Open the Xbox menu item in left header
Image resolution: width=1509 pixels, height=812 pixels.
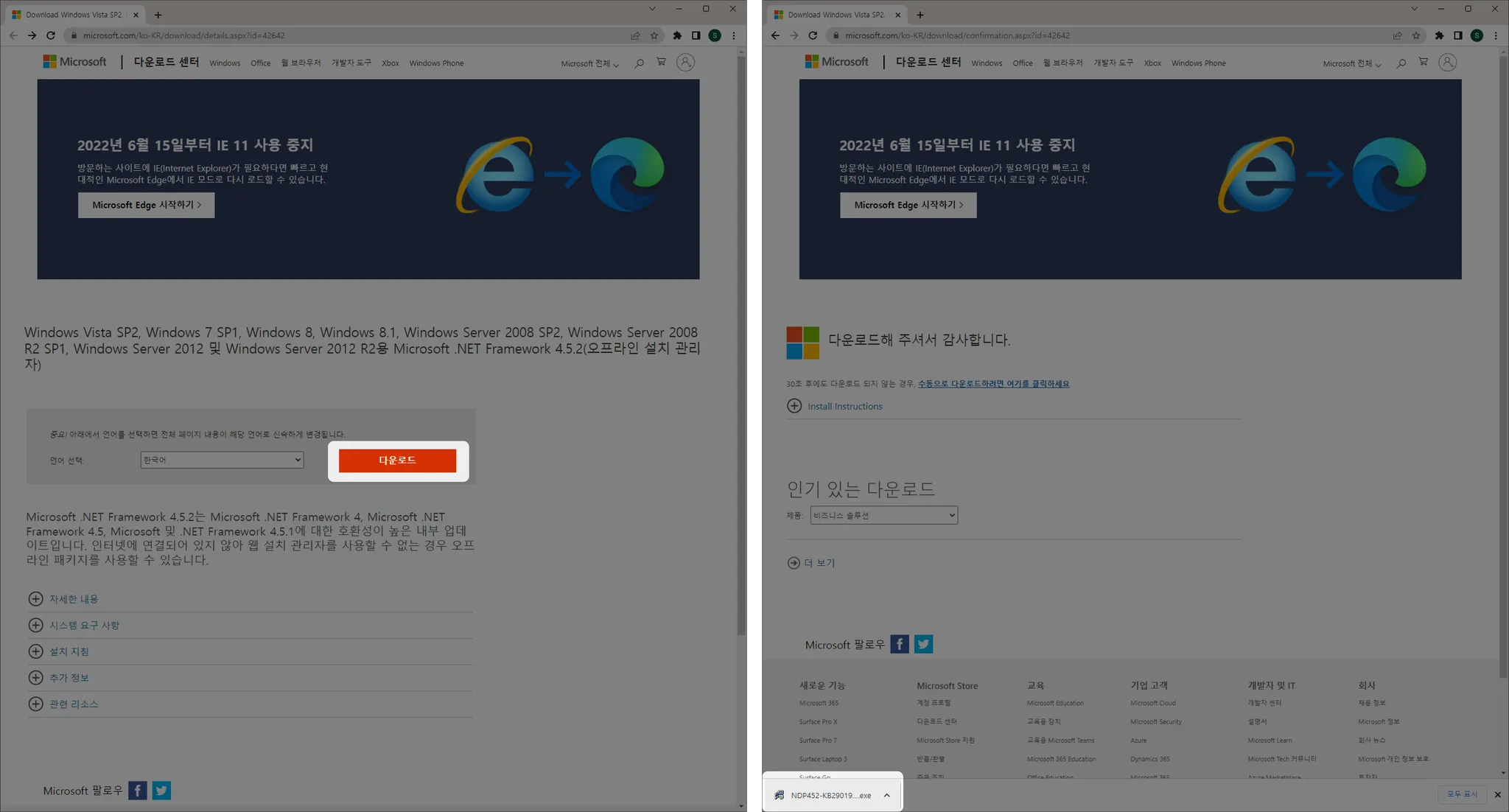point(390,63)
